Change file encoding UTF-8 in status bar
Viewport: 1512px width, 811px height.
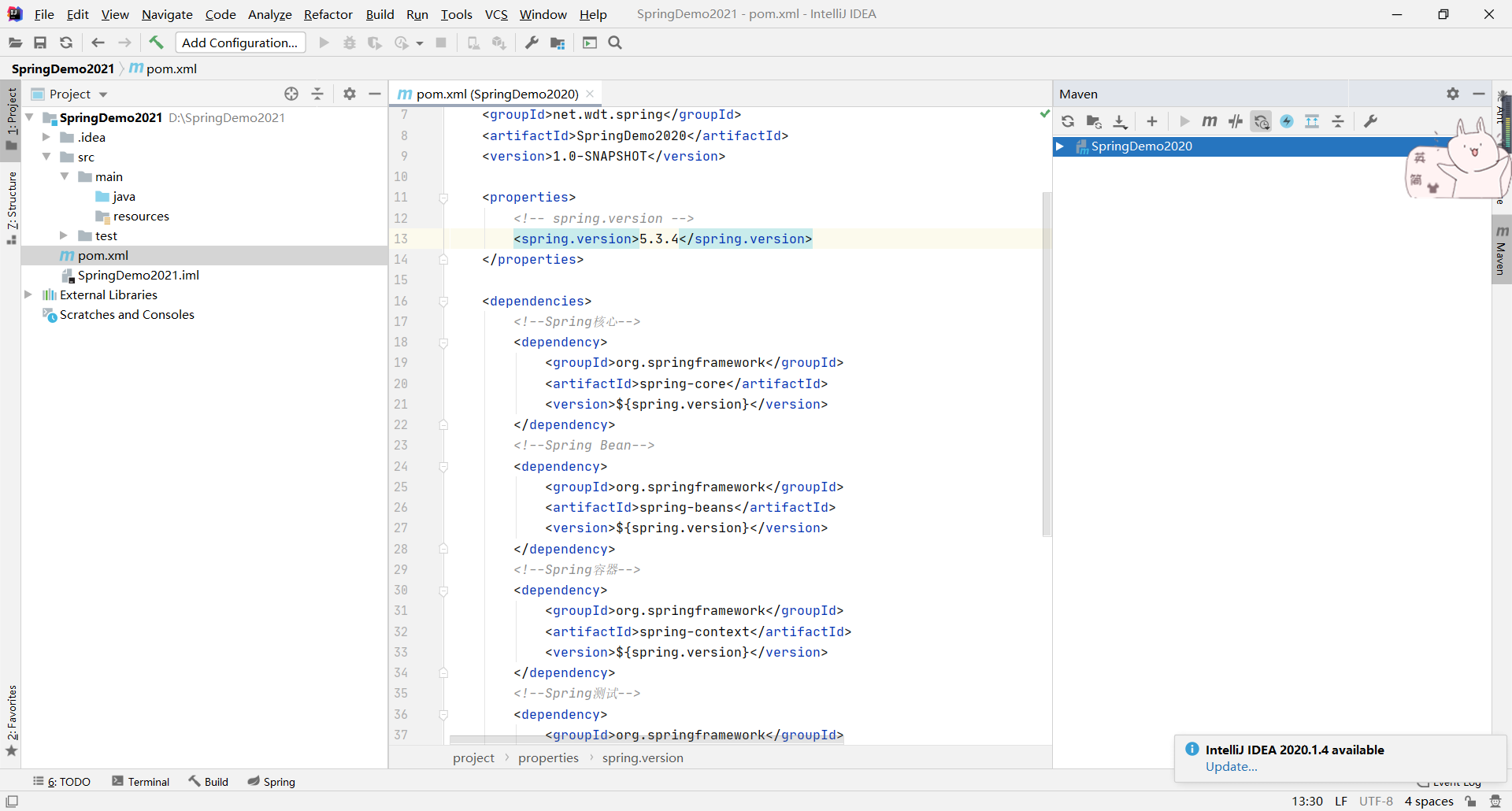(1376, 802)
